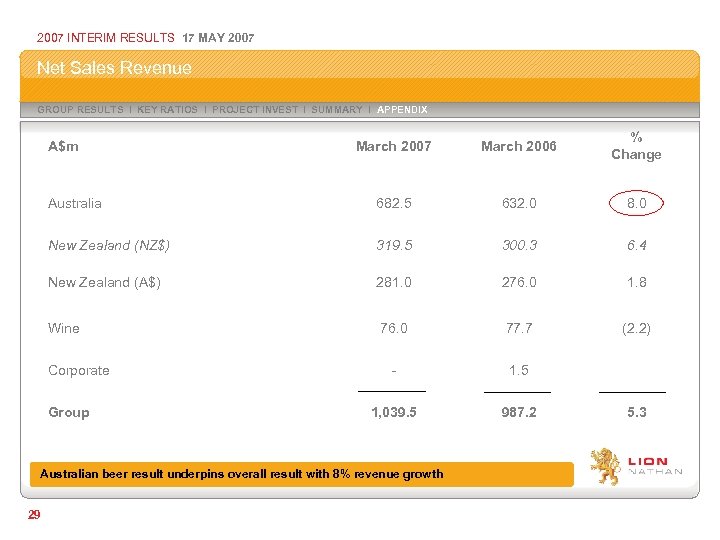Select the % Change column header
Screen dimensions: 720x540
(636, 146)
